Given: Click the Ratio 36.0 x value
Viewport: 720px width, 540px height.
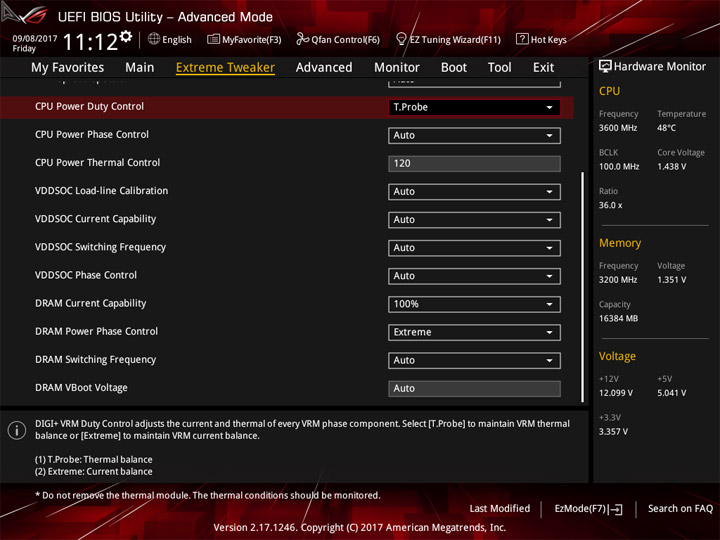Looking at the screenshot, I should [x=611, y=205].
